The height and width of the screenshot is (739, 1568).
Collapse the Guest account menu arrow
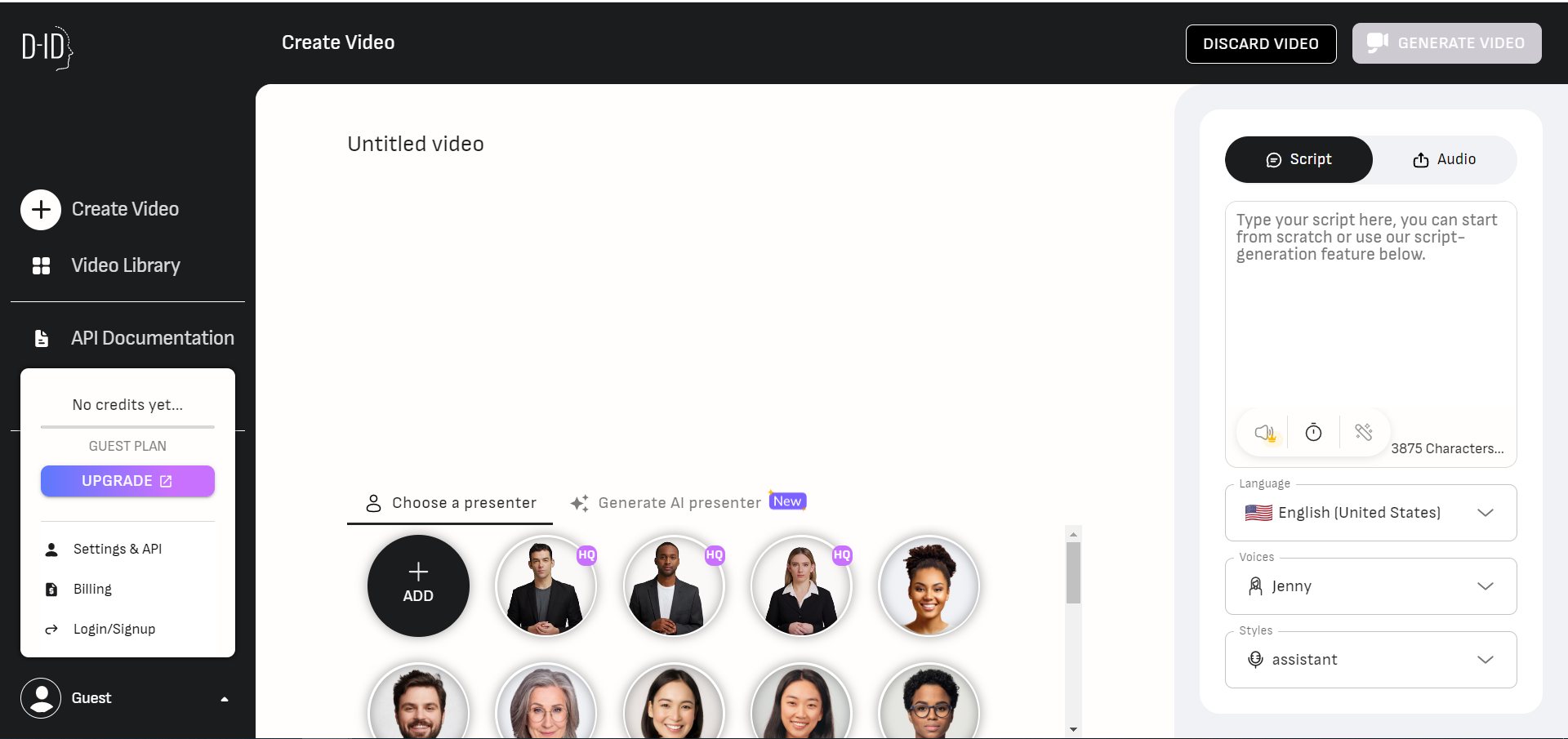[x=225, y=699]
